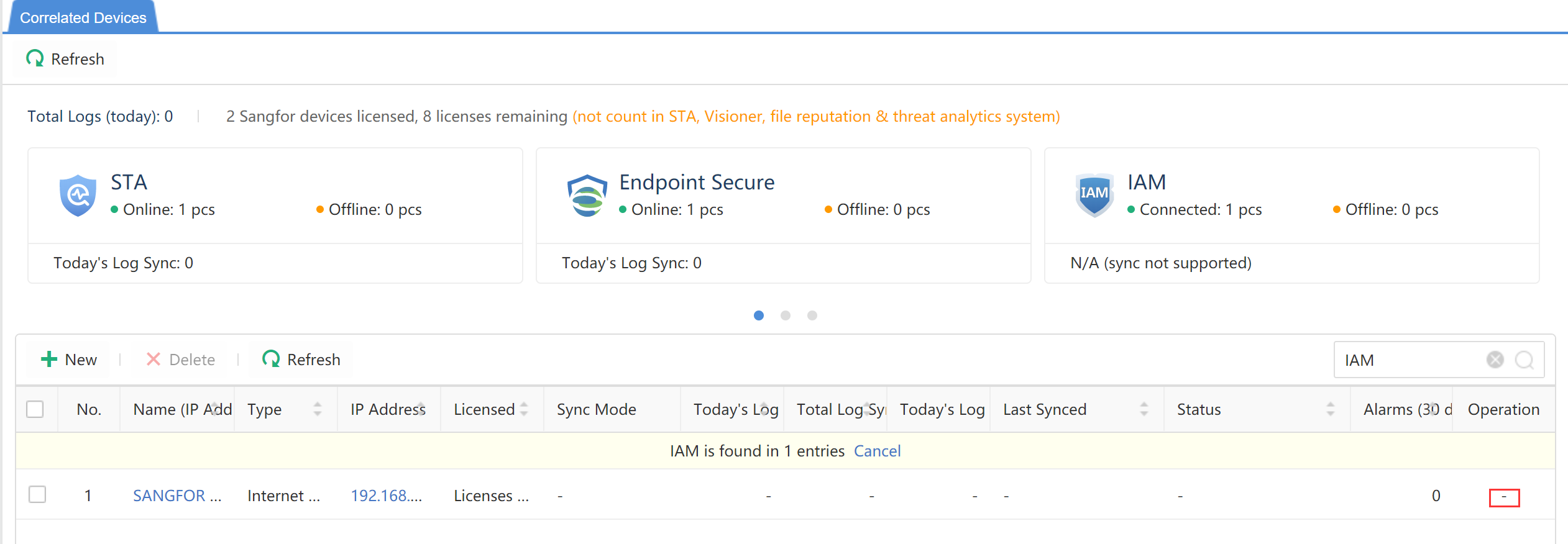Image resolution: width=1568 pixels, height=544 pixels.
Task: Click the IAM shield icon
Action: (1094, 194)
